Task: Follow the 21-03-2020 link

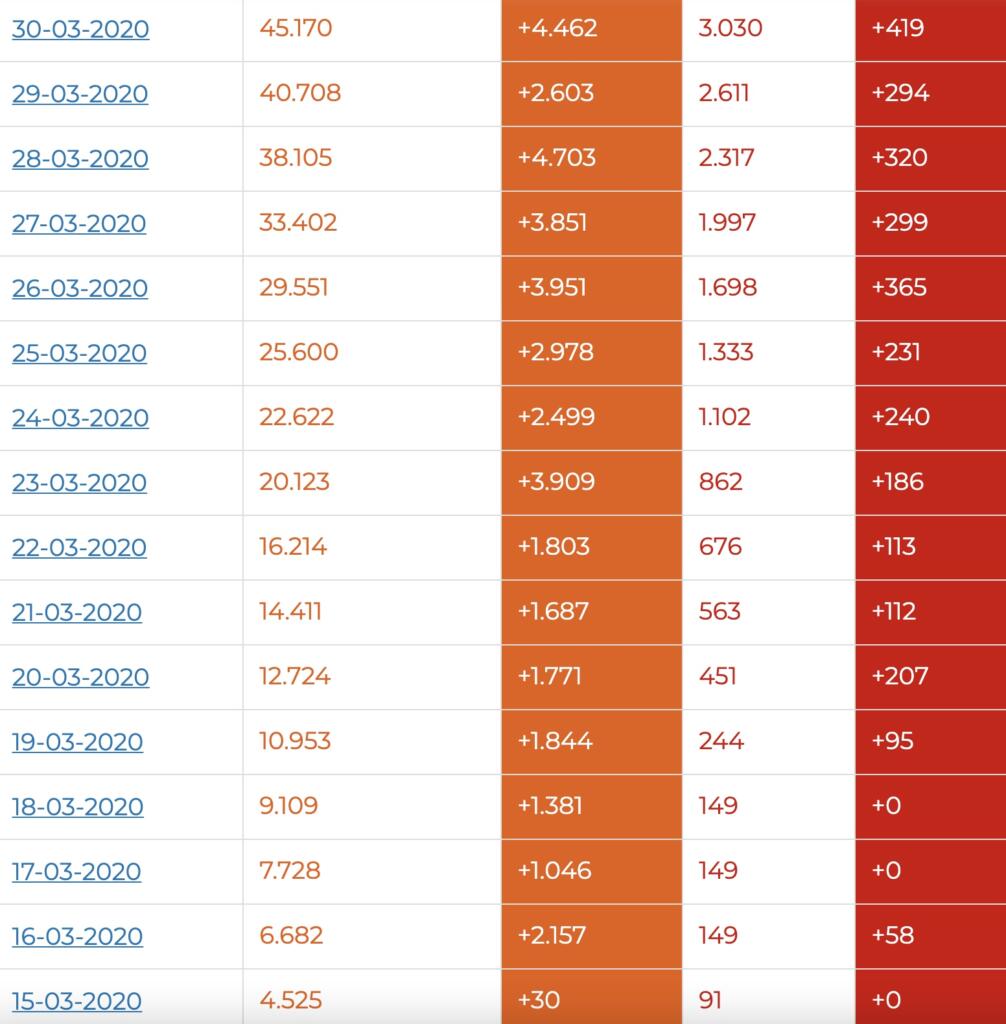Action: pos(77,612)
